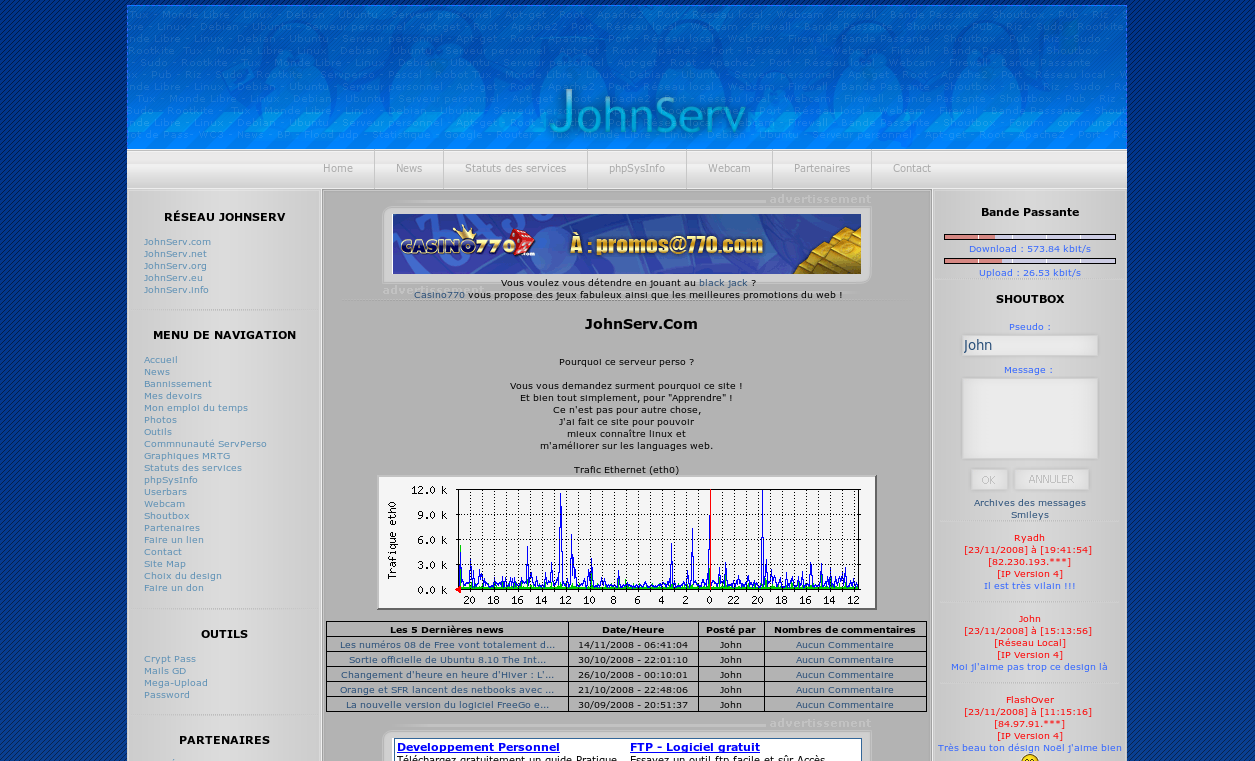
Task: Open Archives des messages link
Action: coord(1030,503)
